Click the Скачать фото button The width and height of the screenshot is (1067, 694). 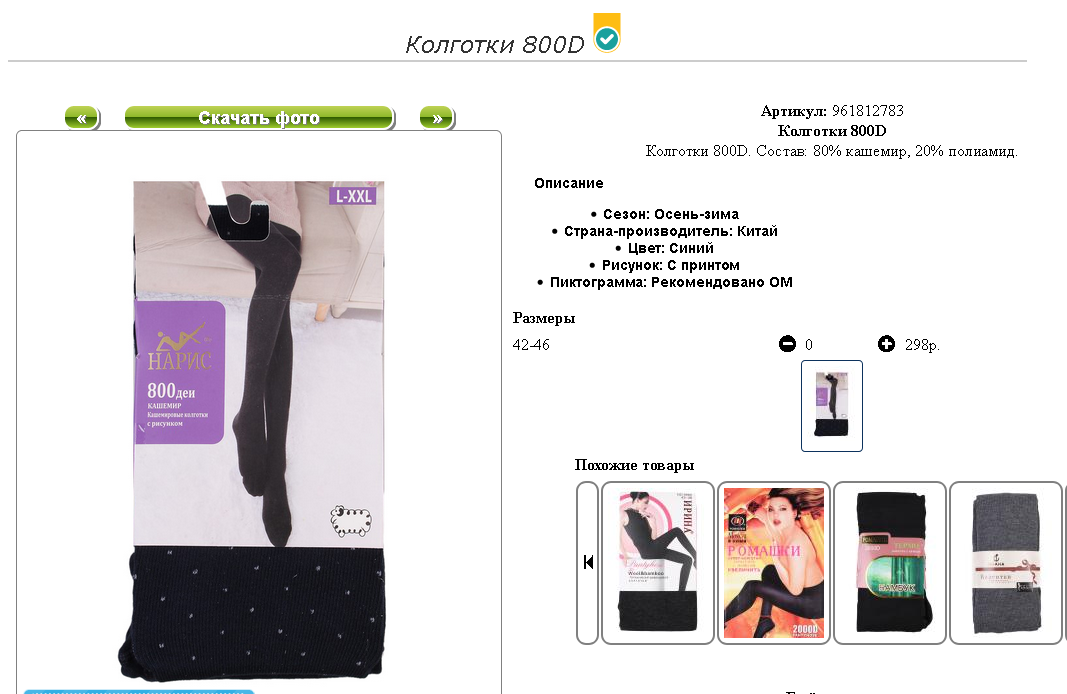point(259,118)
